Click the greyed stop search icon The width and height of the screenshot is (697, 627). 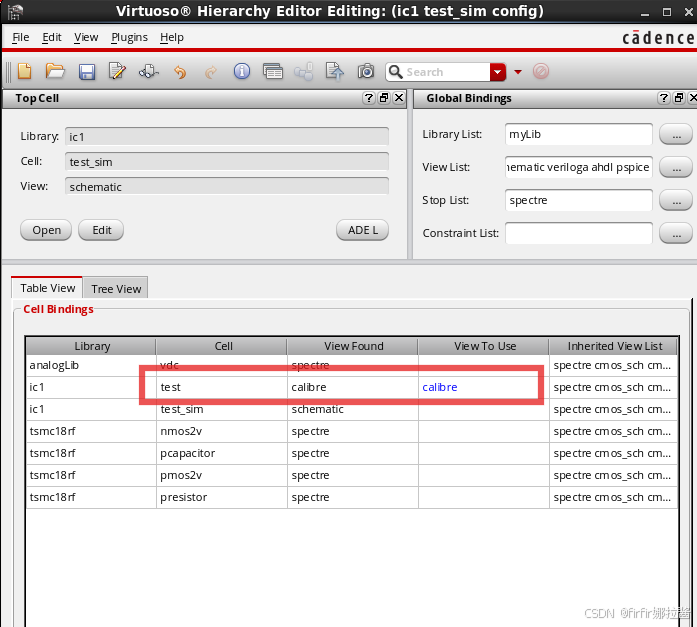point(541,71)
